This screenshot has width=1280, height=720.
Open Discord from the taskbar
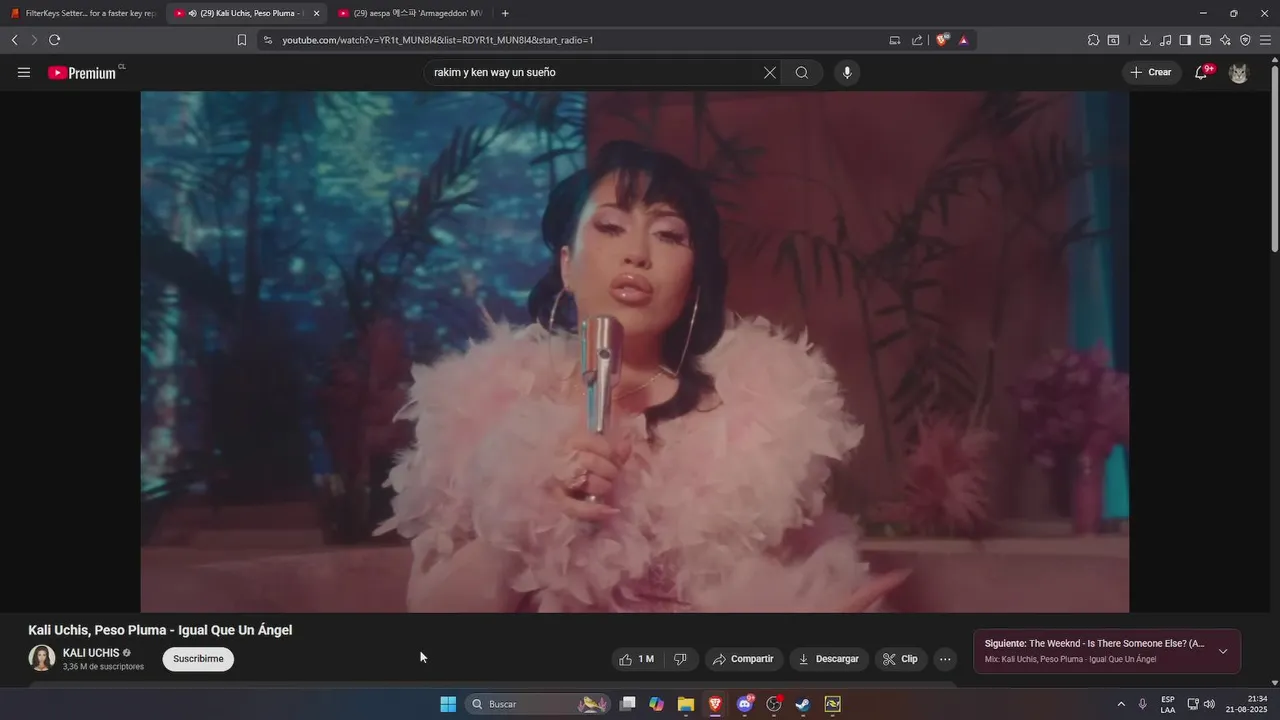(744, 704)
